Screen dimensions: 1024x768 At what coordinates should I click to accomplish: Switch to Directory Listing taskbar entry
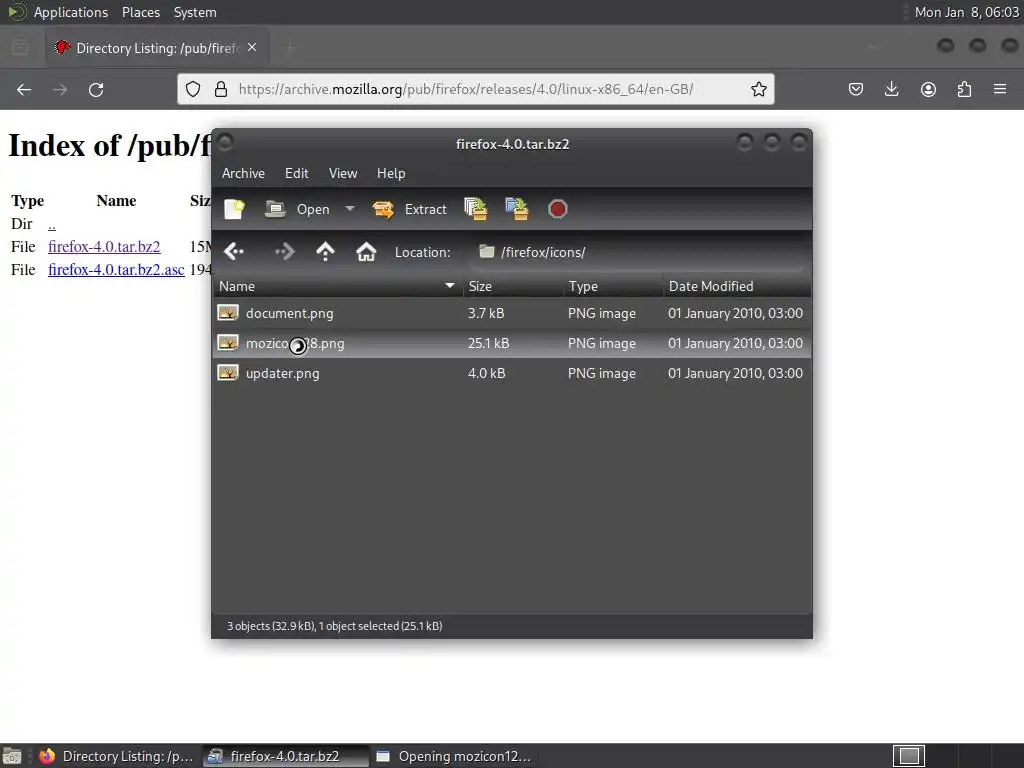[x=116, y=756]
